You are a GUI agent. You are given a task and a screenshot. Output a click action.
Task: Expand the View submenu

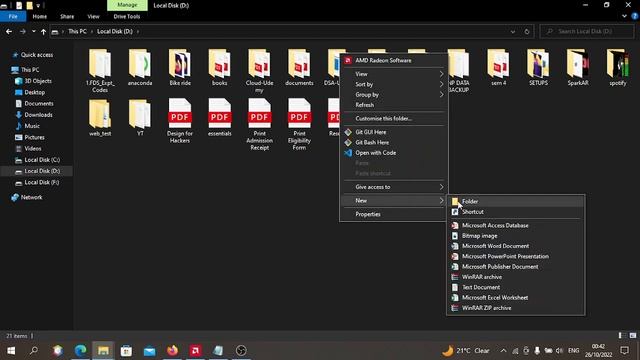point(394,74)
